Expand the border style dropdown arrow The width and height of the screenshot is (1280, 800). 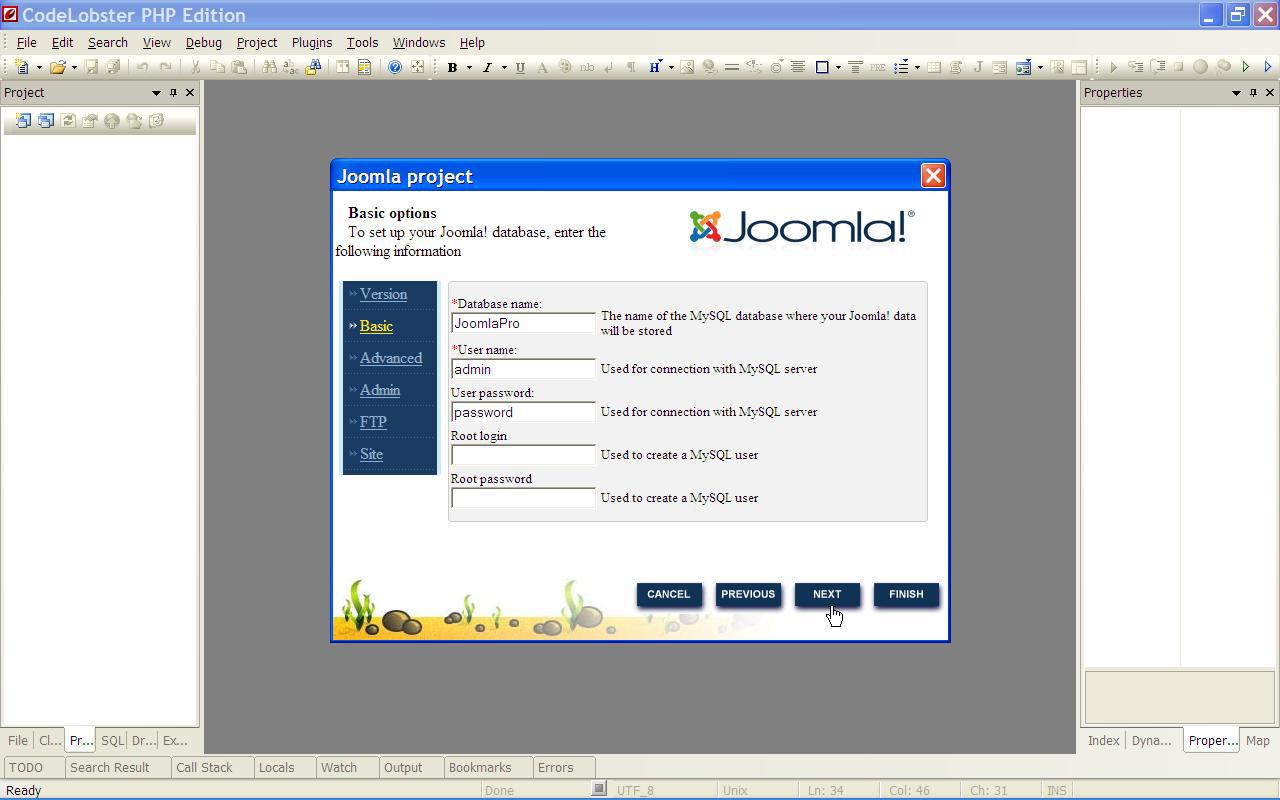838,67
